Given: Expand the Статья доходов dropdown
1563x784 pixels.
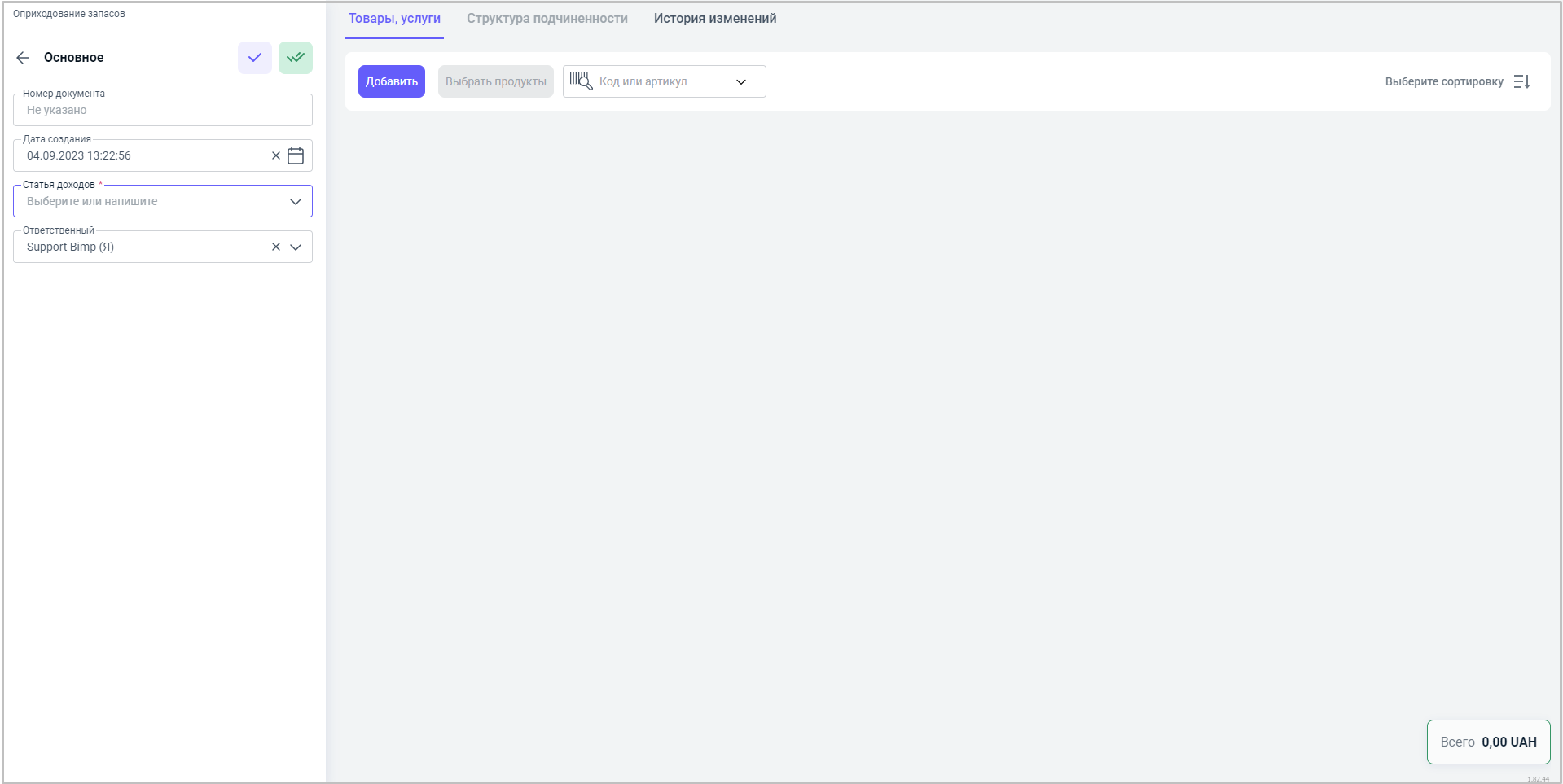Looking at the screenshot, I should point(296,201).
